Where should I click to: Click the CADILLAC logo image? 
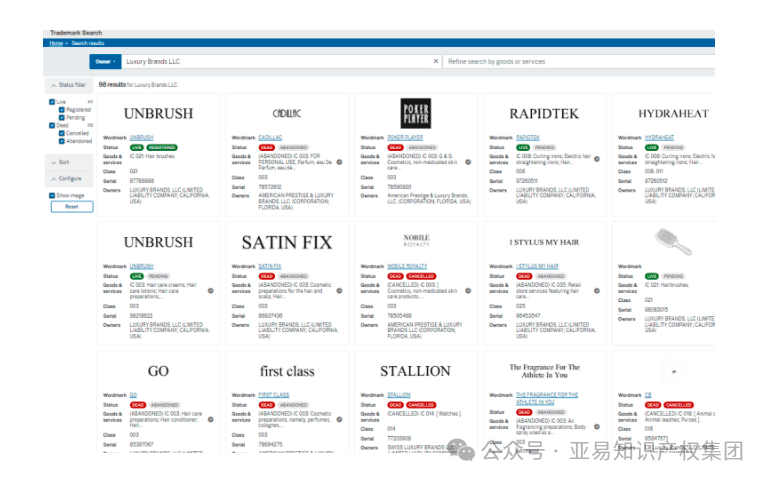point(287,114)
